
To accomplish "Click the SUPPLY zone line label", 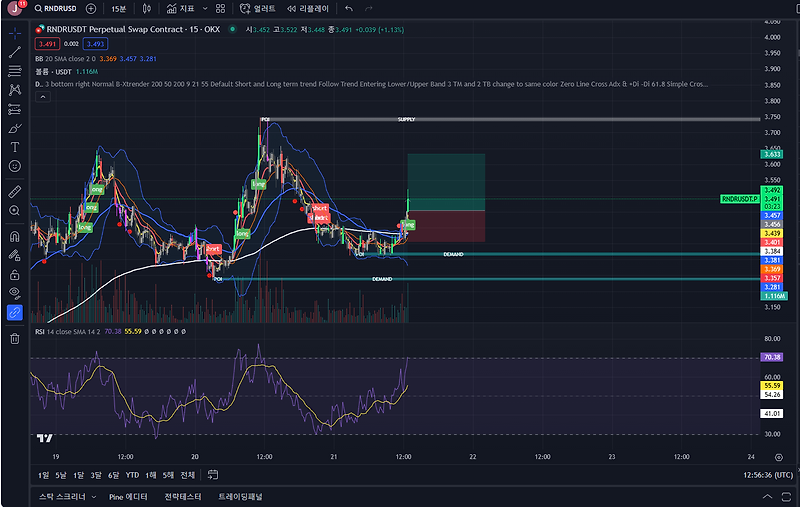I will (x=407, y=119).
